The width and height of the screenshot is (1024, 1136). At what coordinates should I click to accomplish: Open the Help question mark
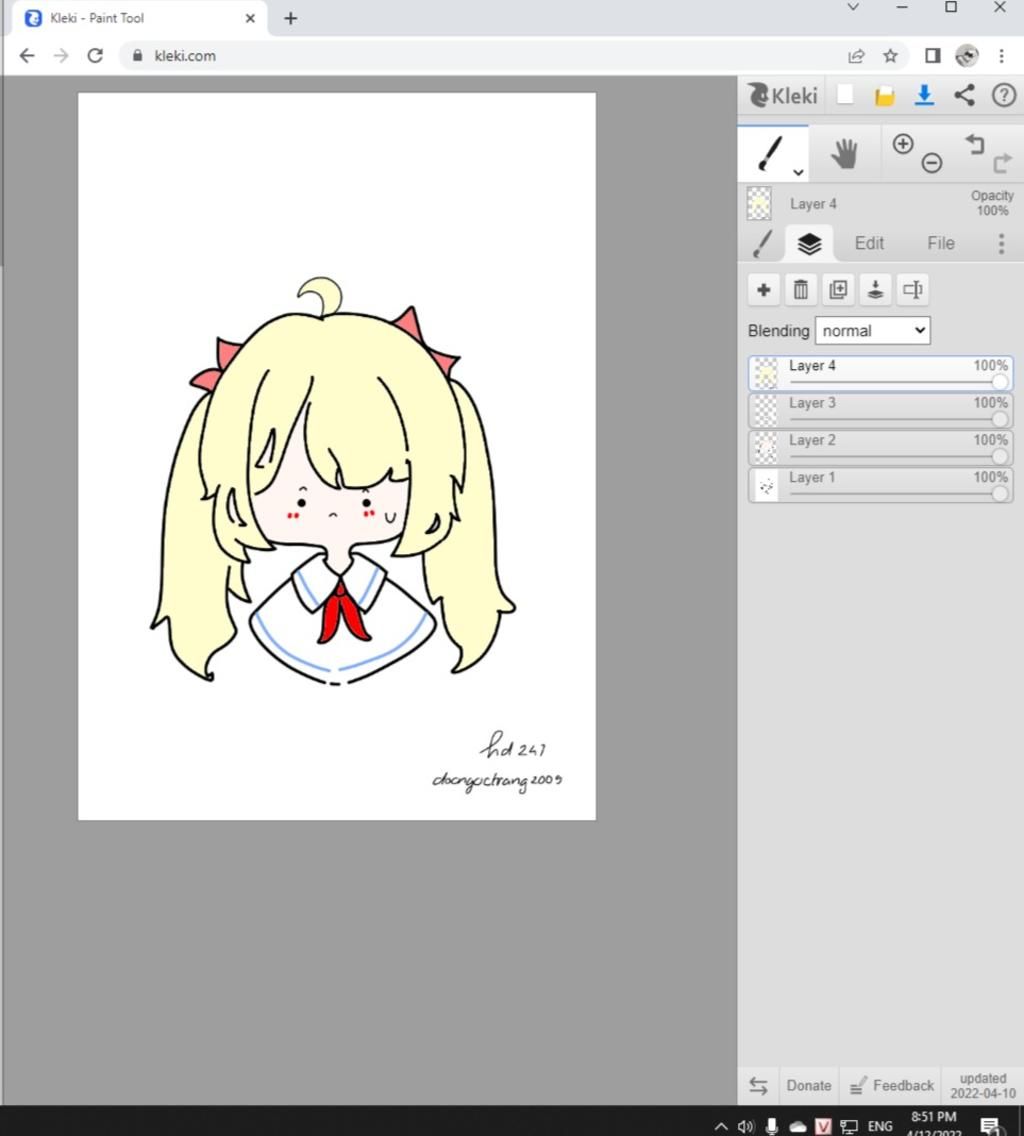coord(1004,95)
